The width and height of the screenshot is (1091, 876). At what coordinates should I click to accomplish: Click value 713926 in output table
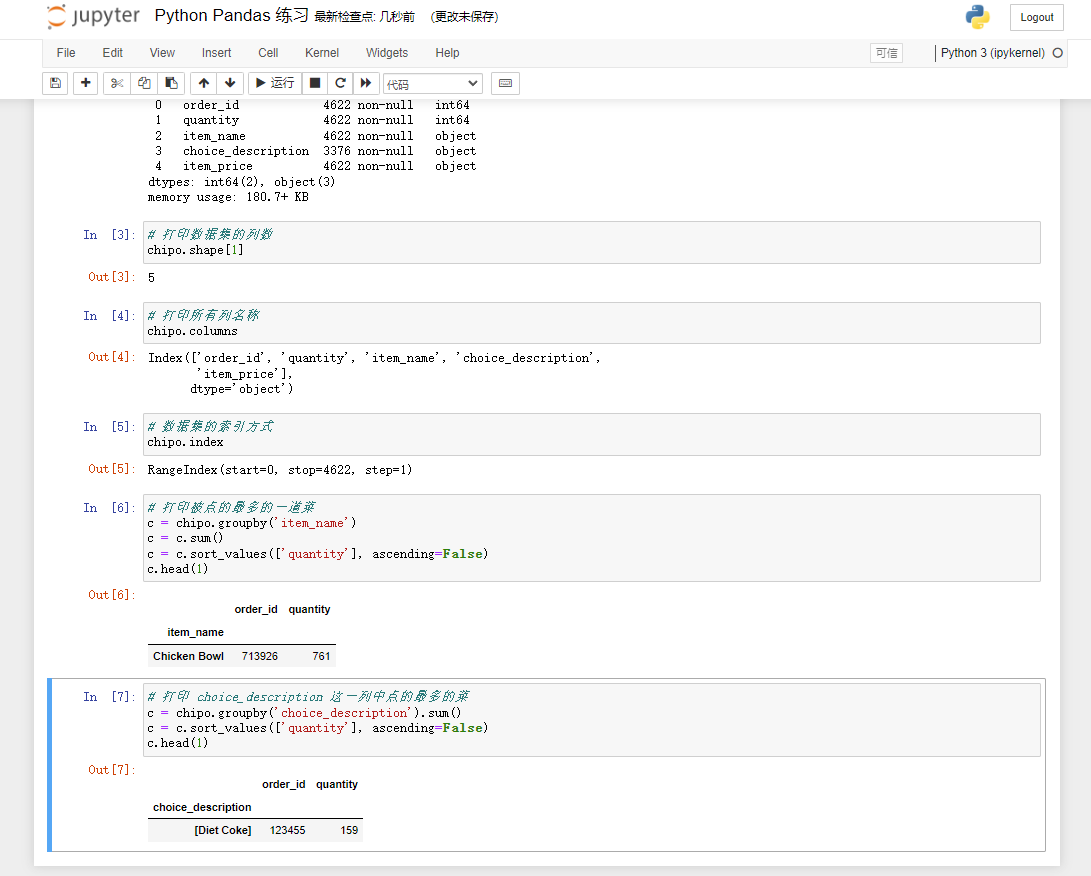point(260,656)
